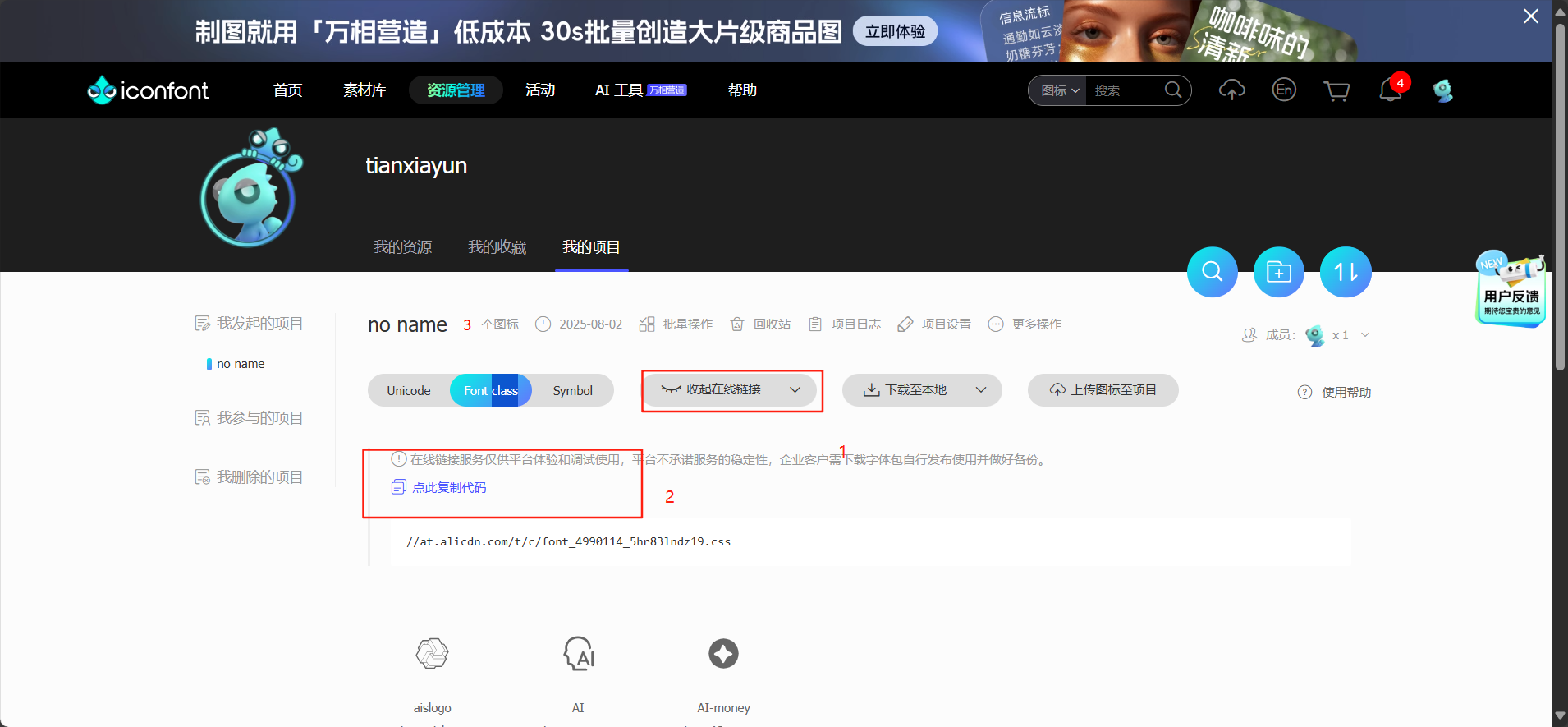Click the large tianxiayun profile avatar
The width and height of the screenshot is (1568, 727).
coord(250,188)
